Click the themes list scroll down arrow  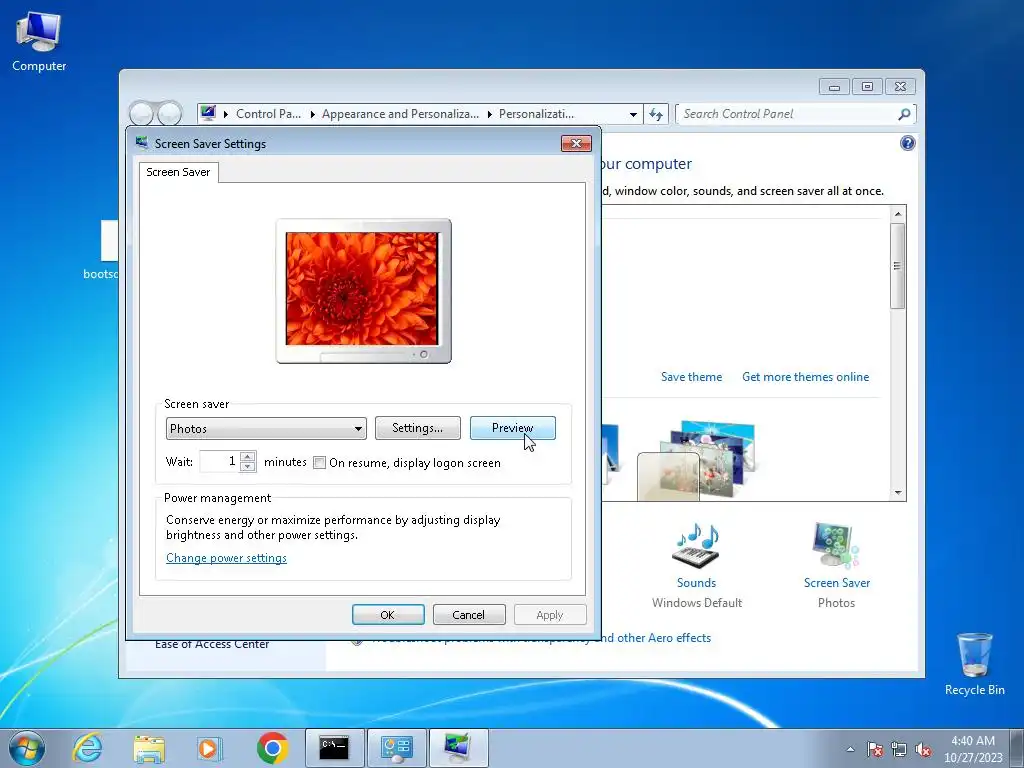pyautogui.click(x=898, y=493)
